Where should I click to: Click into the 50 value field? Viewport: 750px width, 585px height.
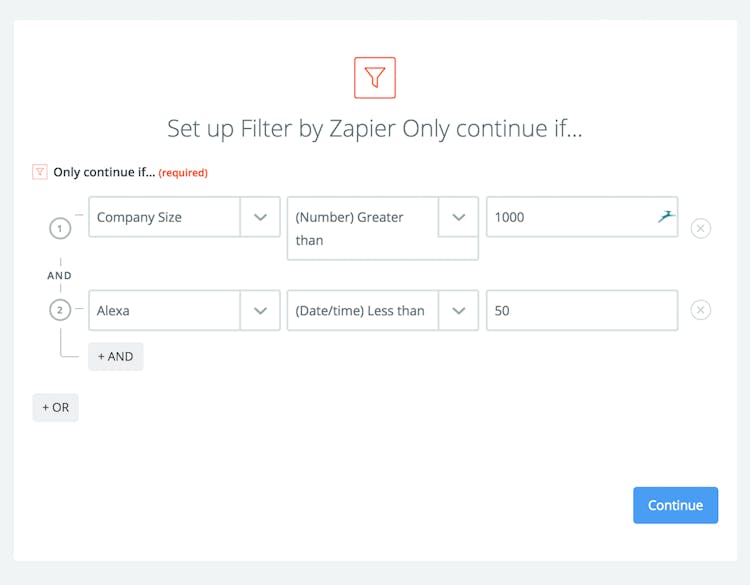pos(582,310)
